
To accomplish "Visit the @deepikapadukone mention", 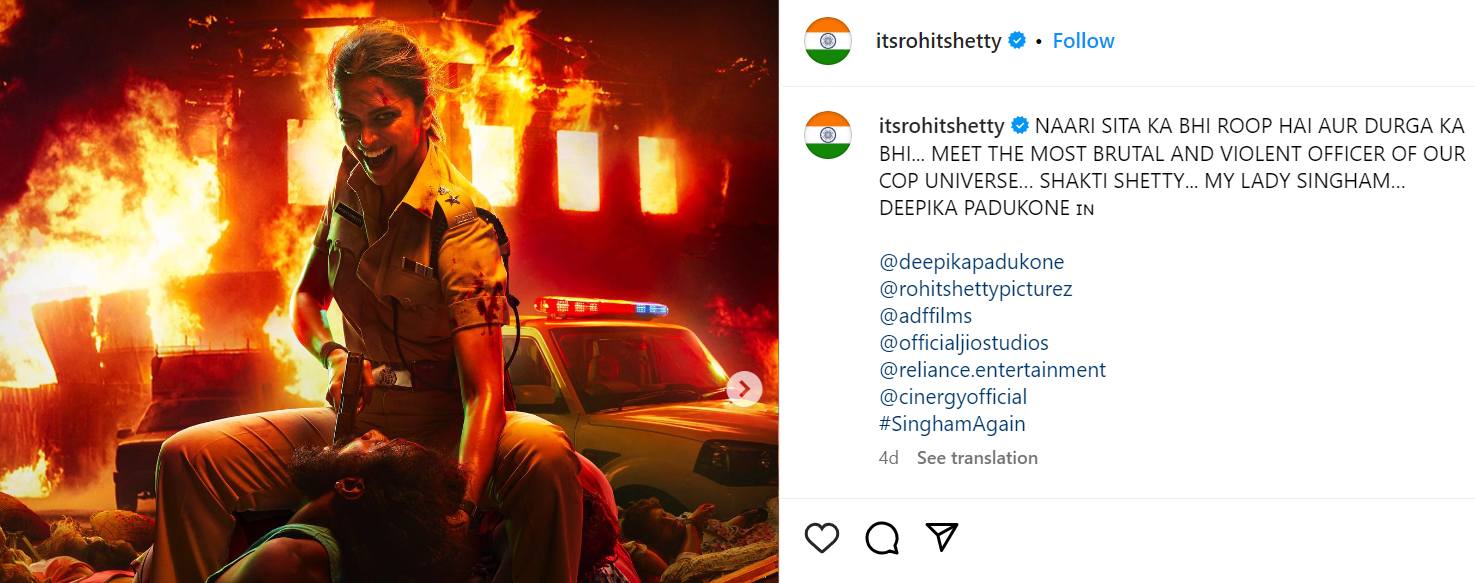I will click(x=972, y=262).
